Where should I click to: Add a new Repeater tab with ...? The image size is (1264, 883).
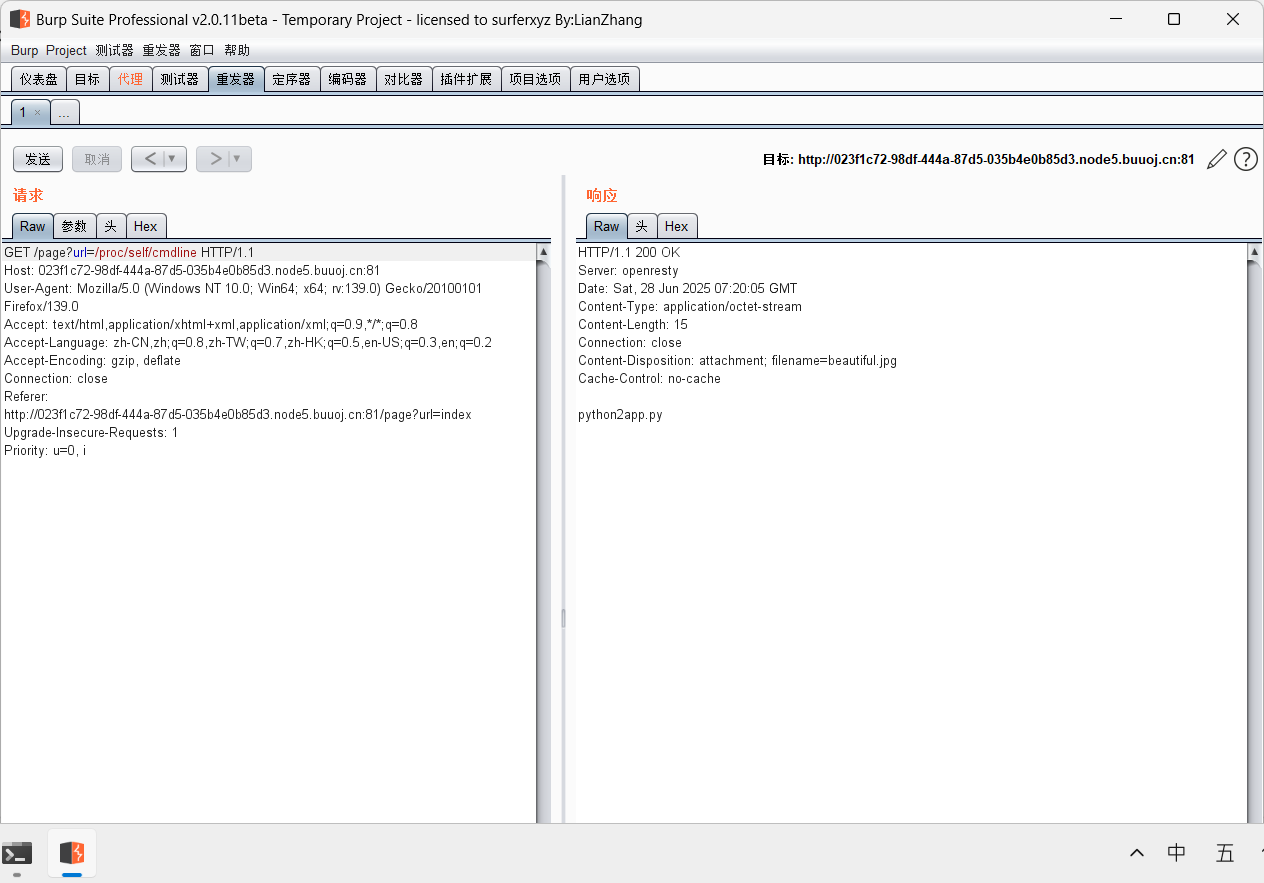point(64,113)
